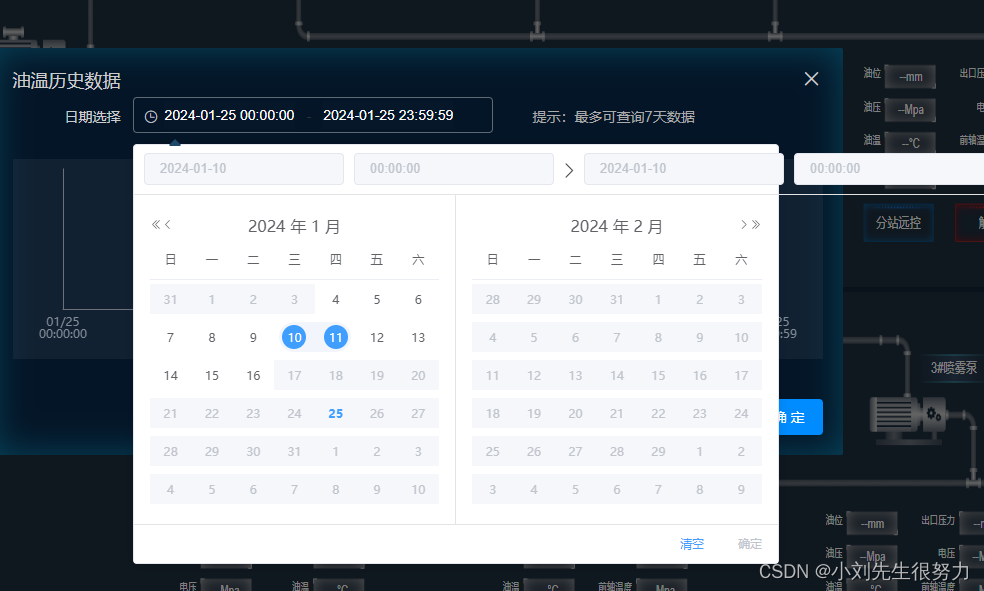Close the 油温历史数据 dialog
Image resolution: width=984 pixels, height=591 pixels.
coord(810,78)
